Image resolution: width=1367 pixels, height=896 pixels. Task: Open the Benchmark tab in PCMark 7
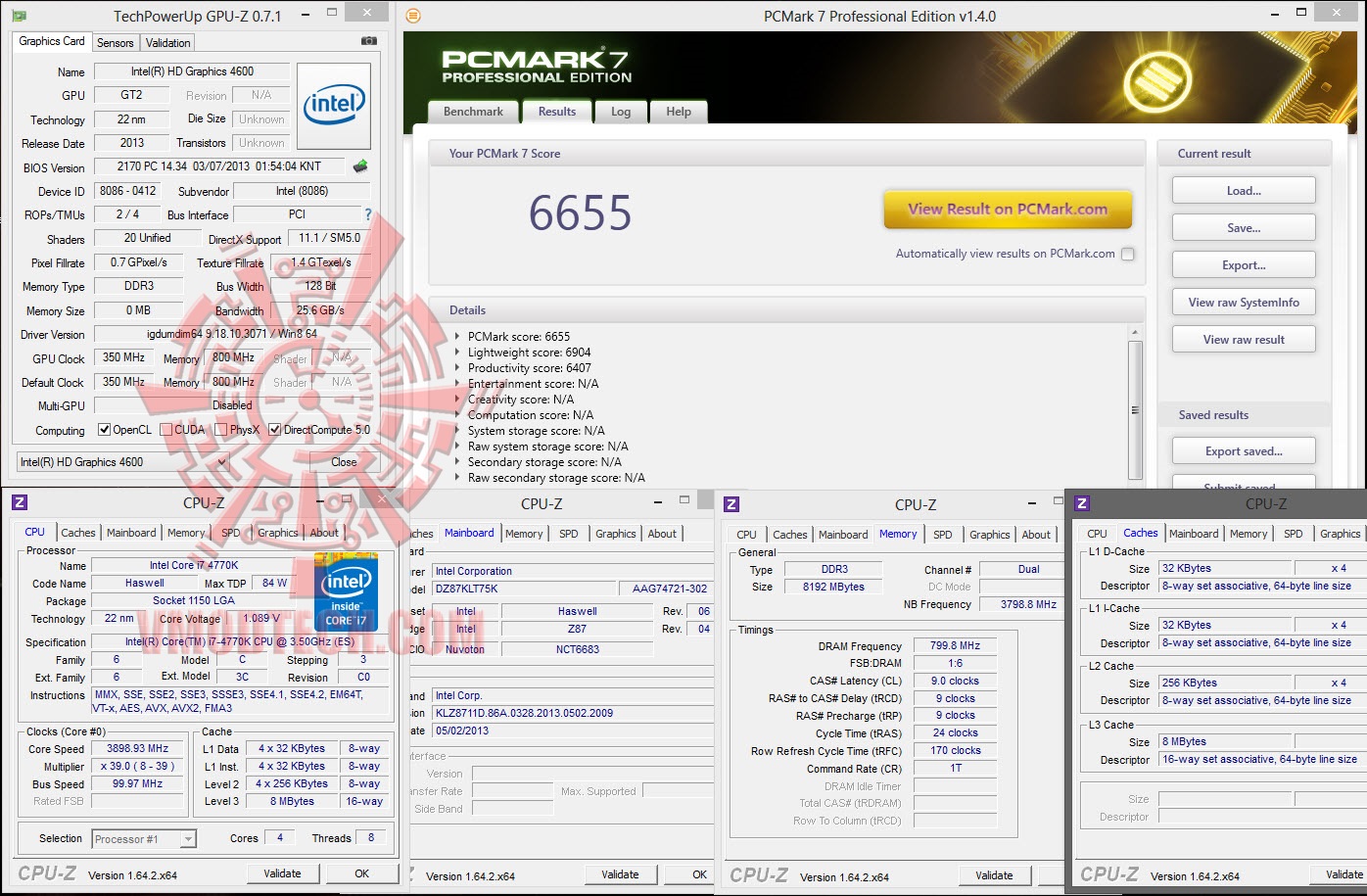(x=473, y=112)
